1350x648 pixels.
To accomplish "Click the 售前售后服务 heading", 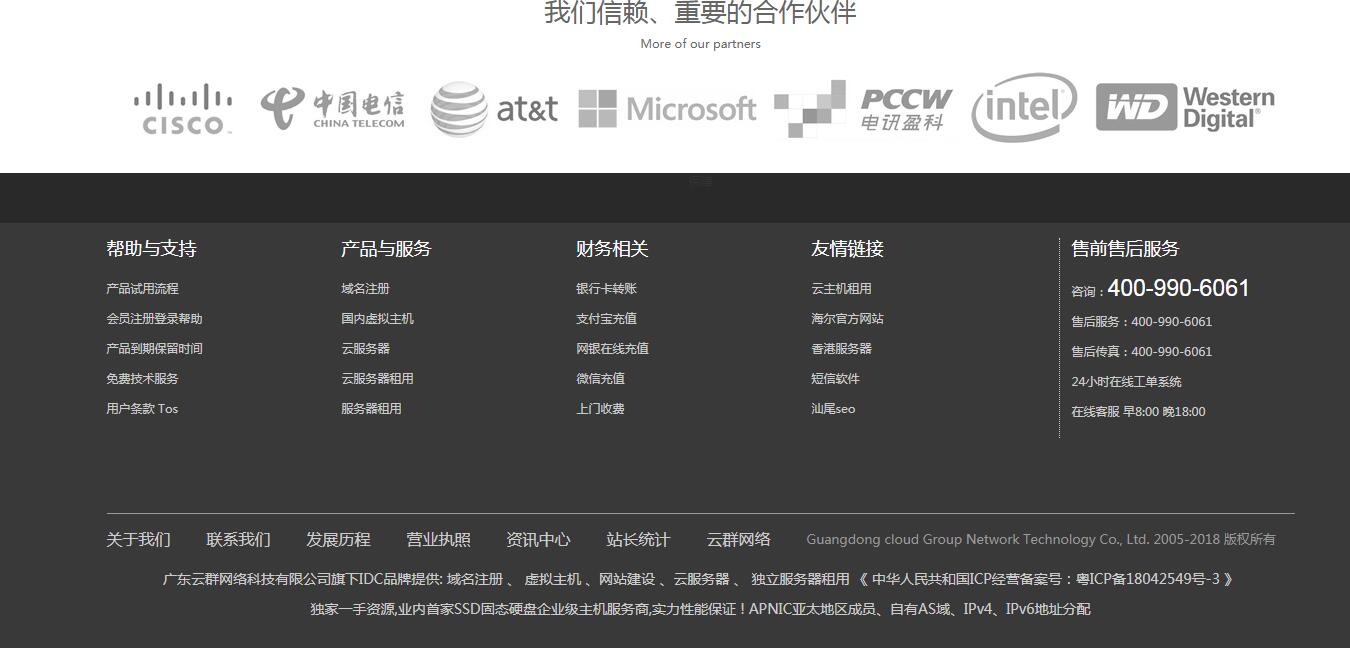I will [1125, 249].
